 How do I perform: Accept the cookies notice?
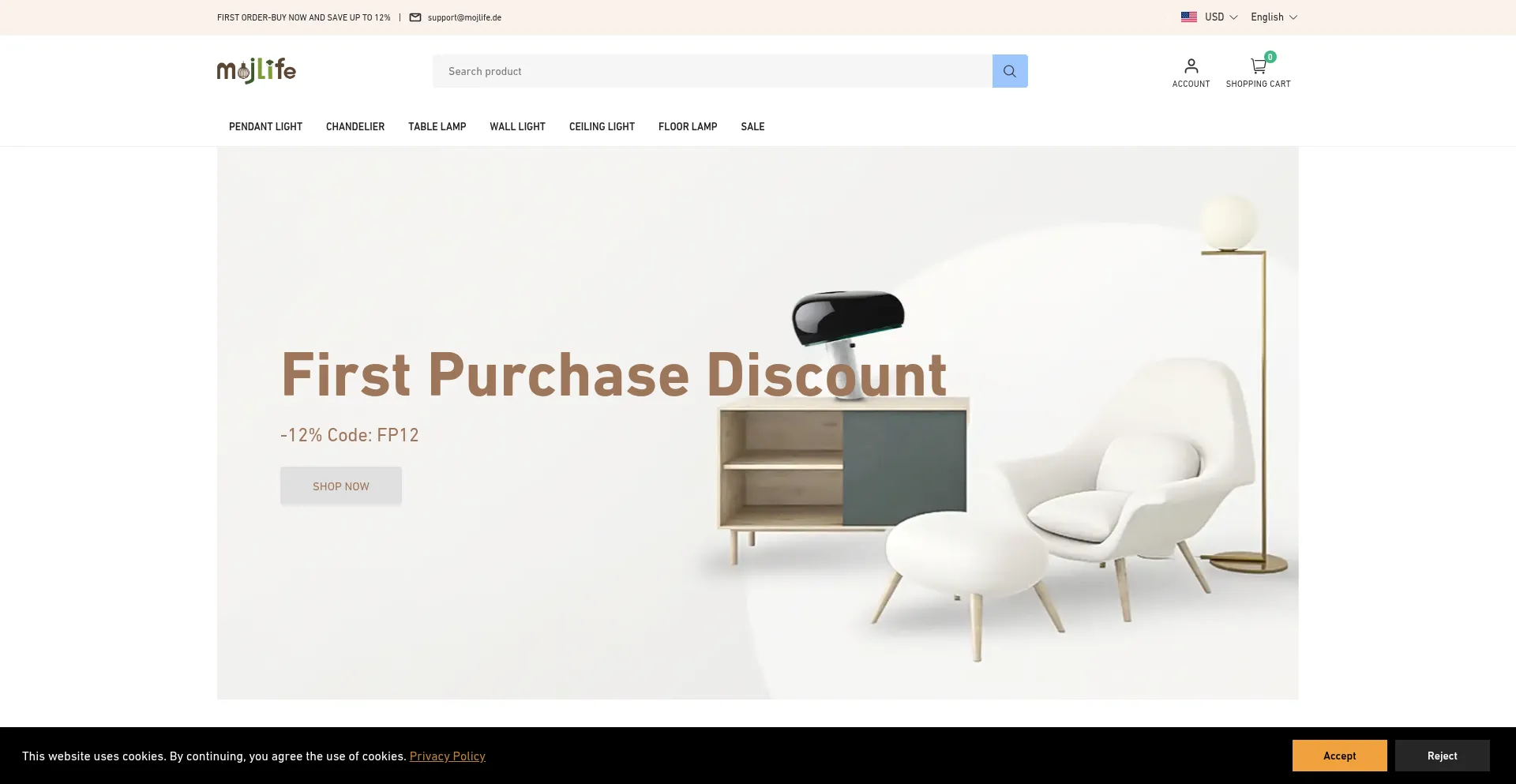1339,756
